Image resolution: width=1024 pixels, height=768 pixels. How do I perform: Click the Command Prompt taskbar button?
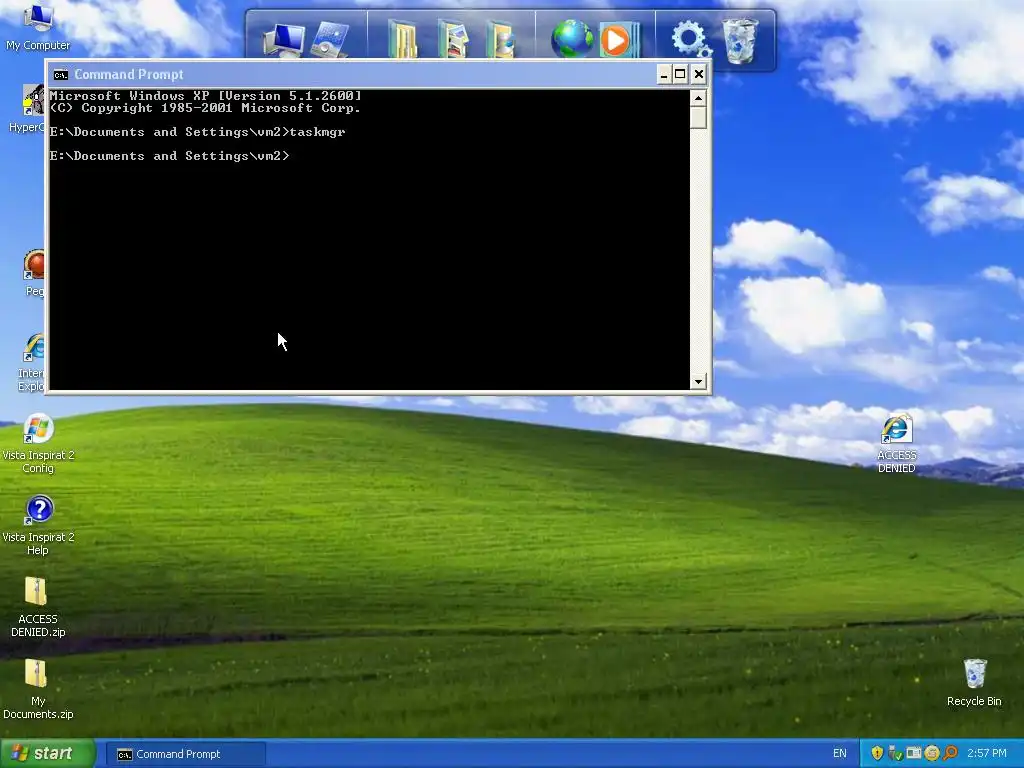[x=186, y=754]
